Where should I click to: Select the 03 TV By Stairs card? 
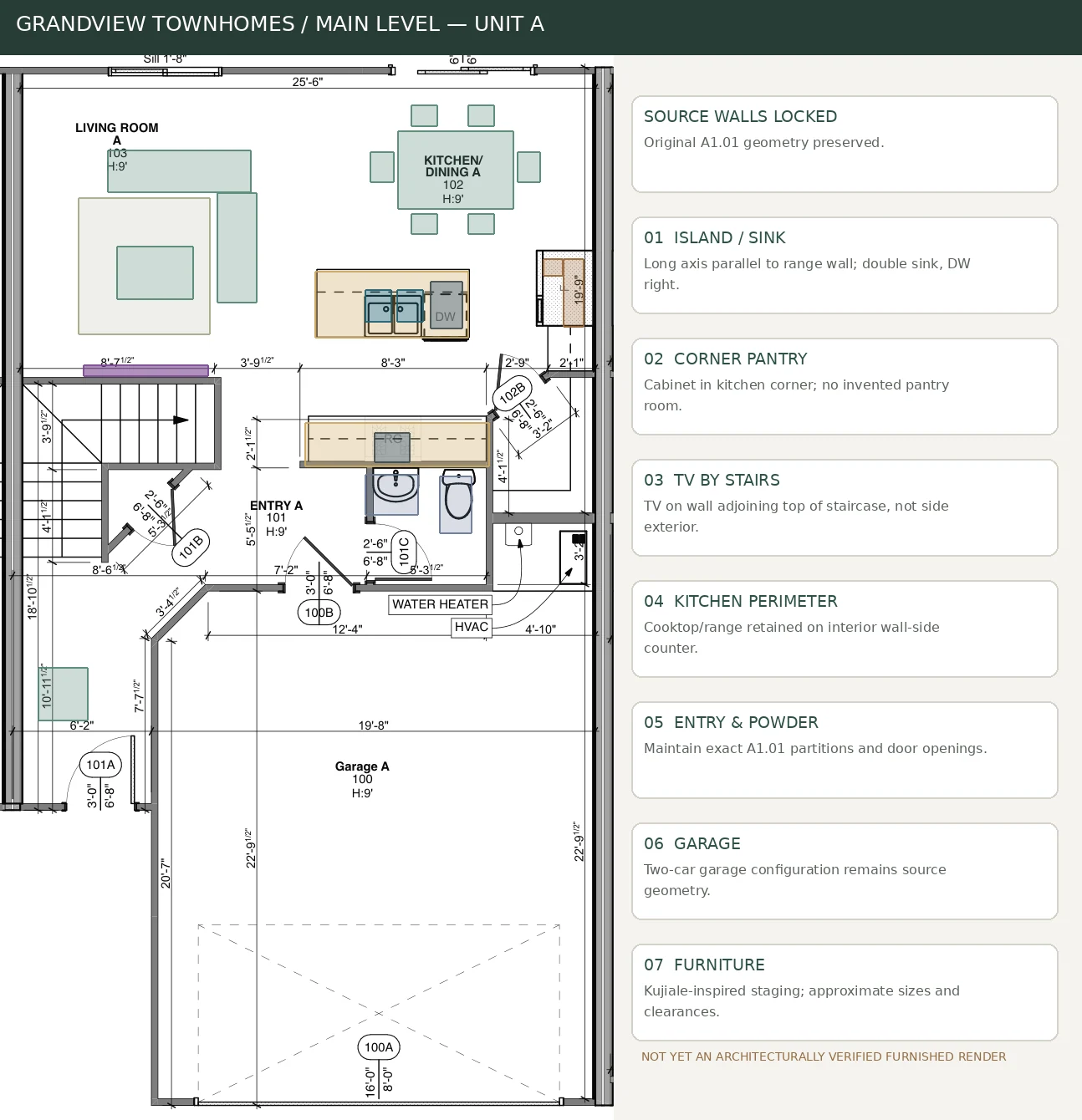point(845,507)
